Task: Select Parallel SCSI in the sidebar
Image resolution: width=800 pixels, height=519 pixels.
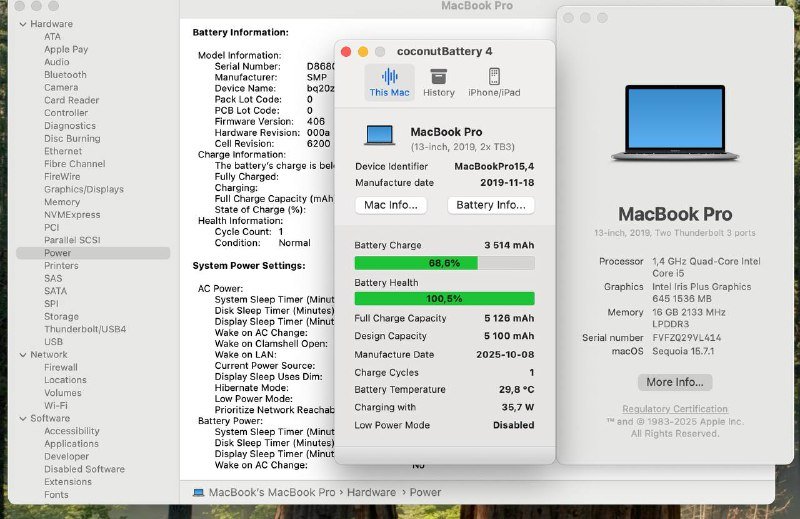Action: point(72,240)
